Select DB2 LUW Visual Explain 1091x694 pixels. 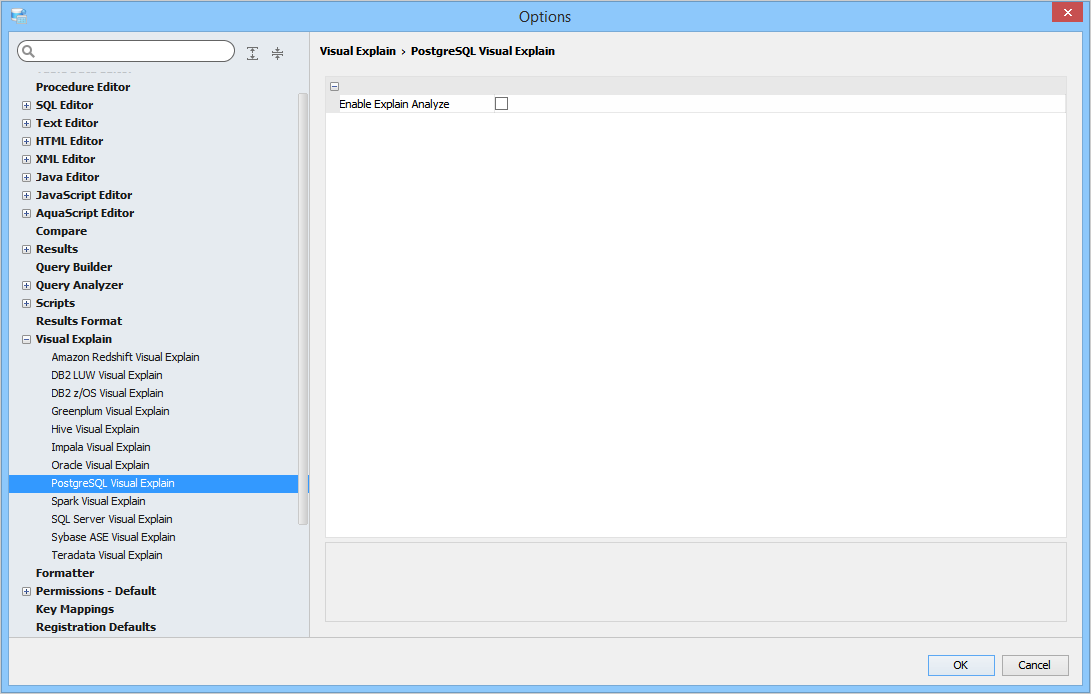point(106,375)
